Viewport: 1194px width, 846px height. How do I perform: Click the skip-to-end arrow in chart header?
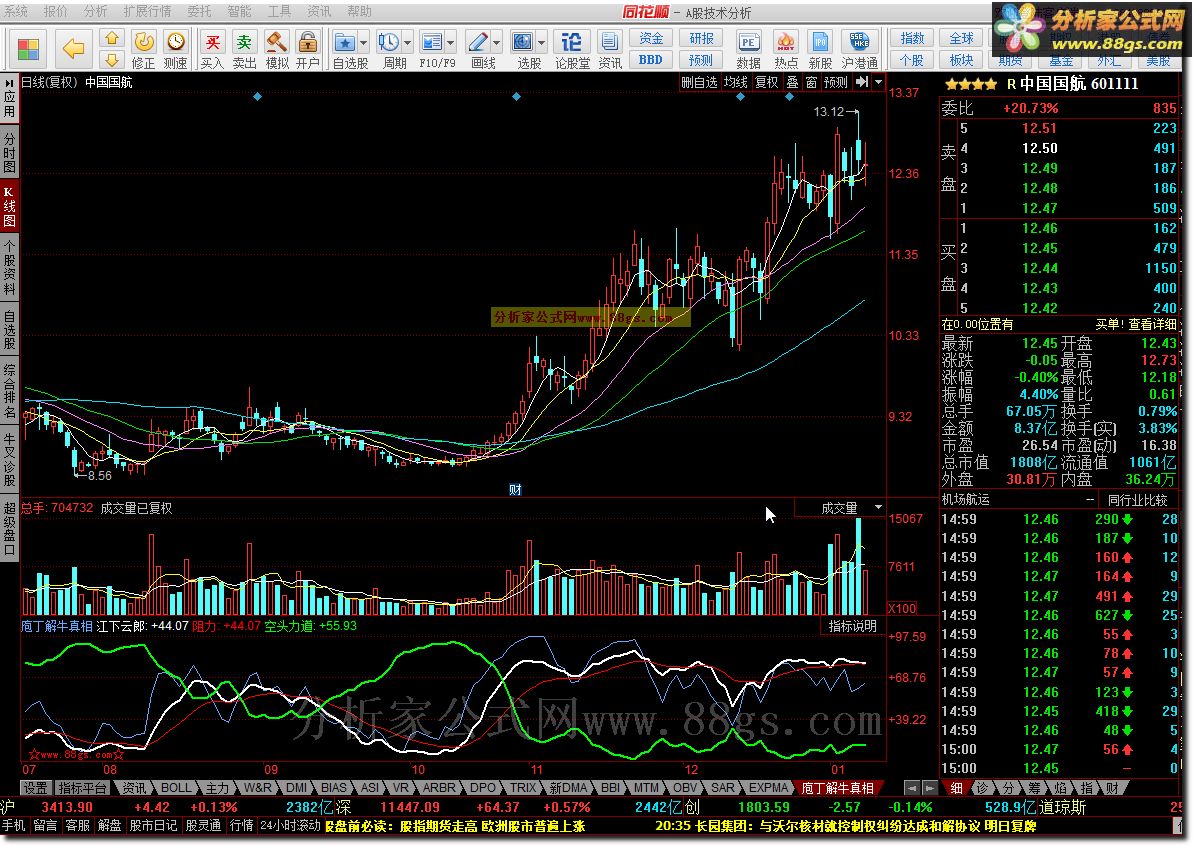coord(862,81)
